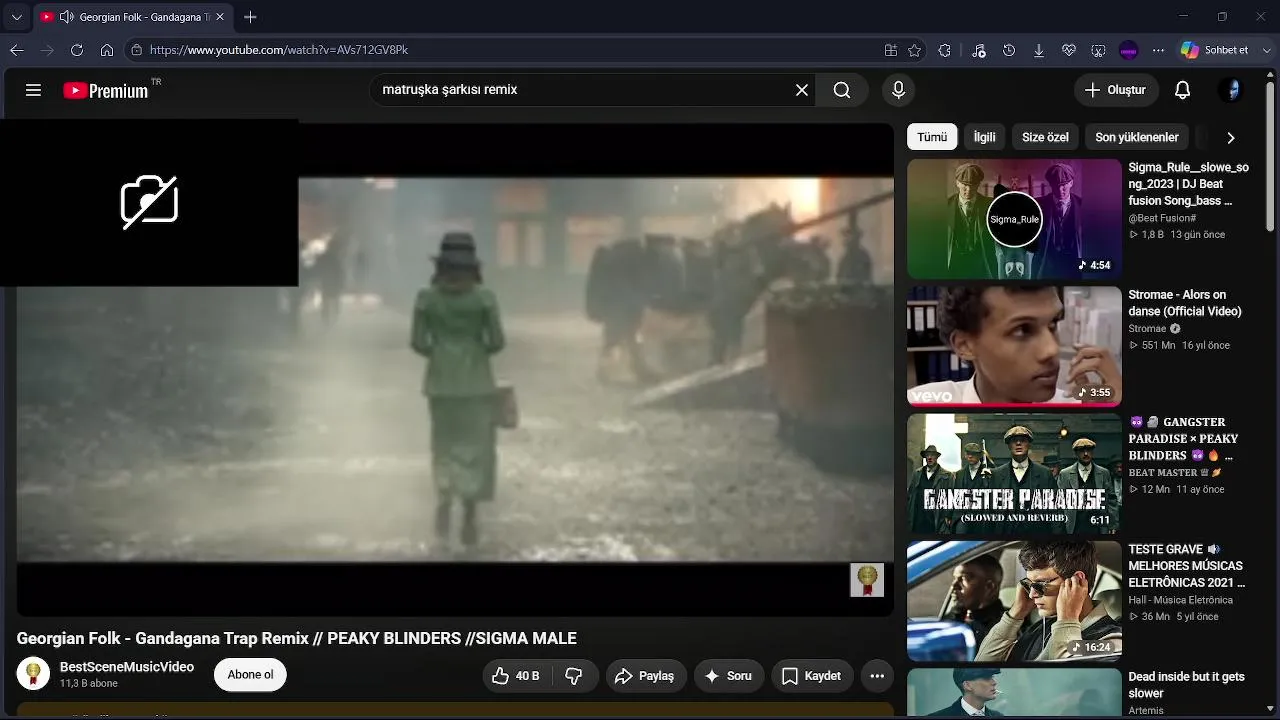Open the browser history icon
This screenshot has height=720, width=1280.
1009,50
